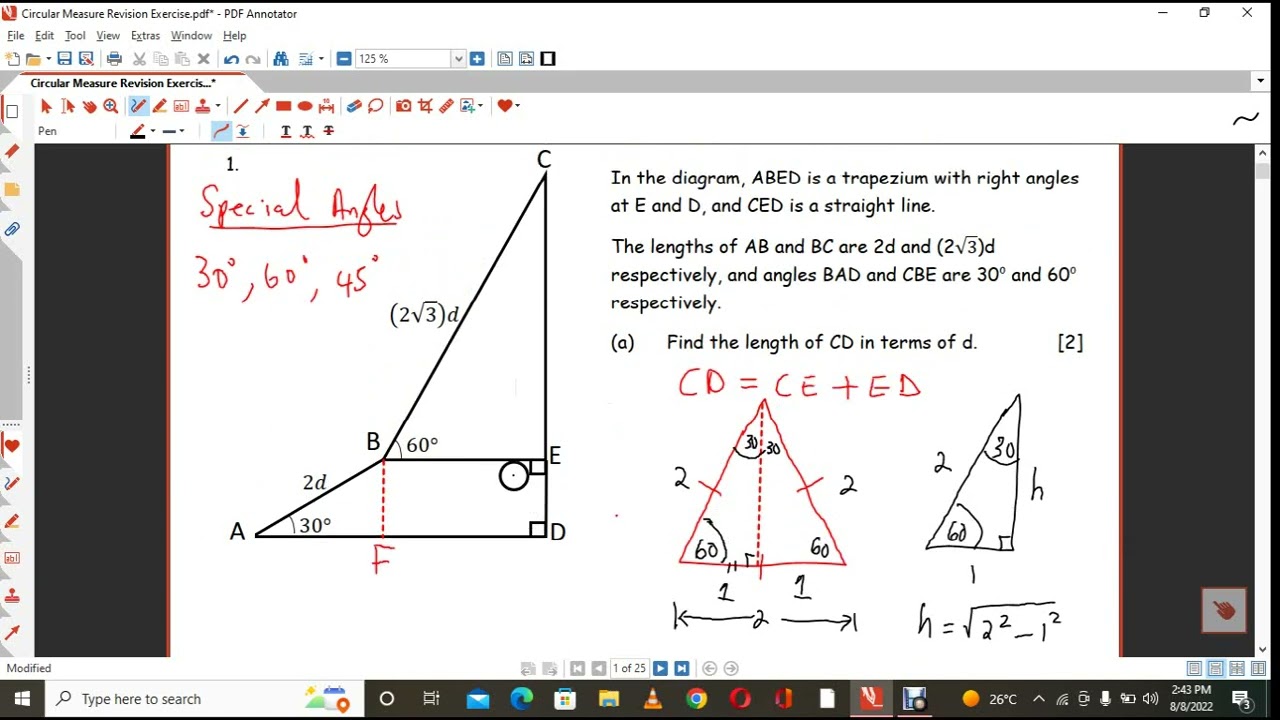The width and height of the screenshot is (1280, 720).
Task: Click the floating pan hand button
Action: (1224, 610)
